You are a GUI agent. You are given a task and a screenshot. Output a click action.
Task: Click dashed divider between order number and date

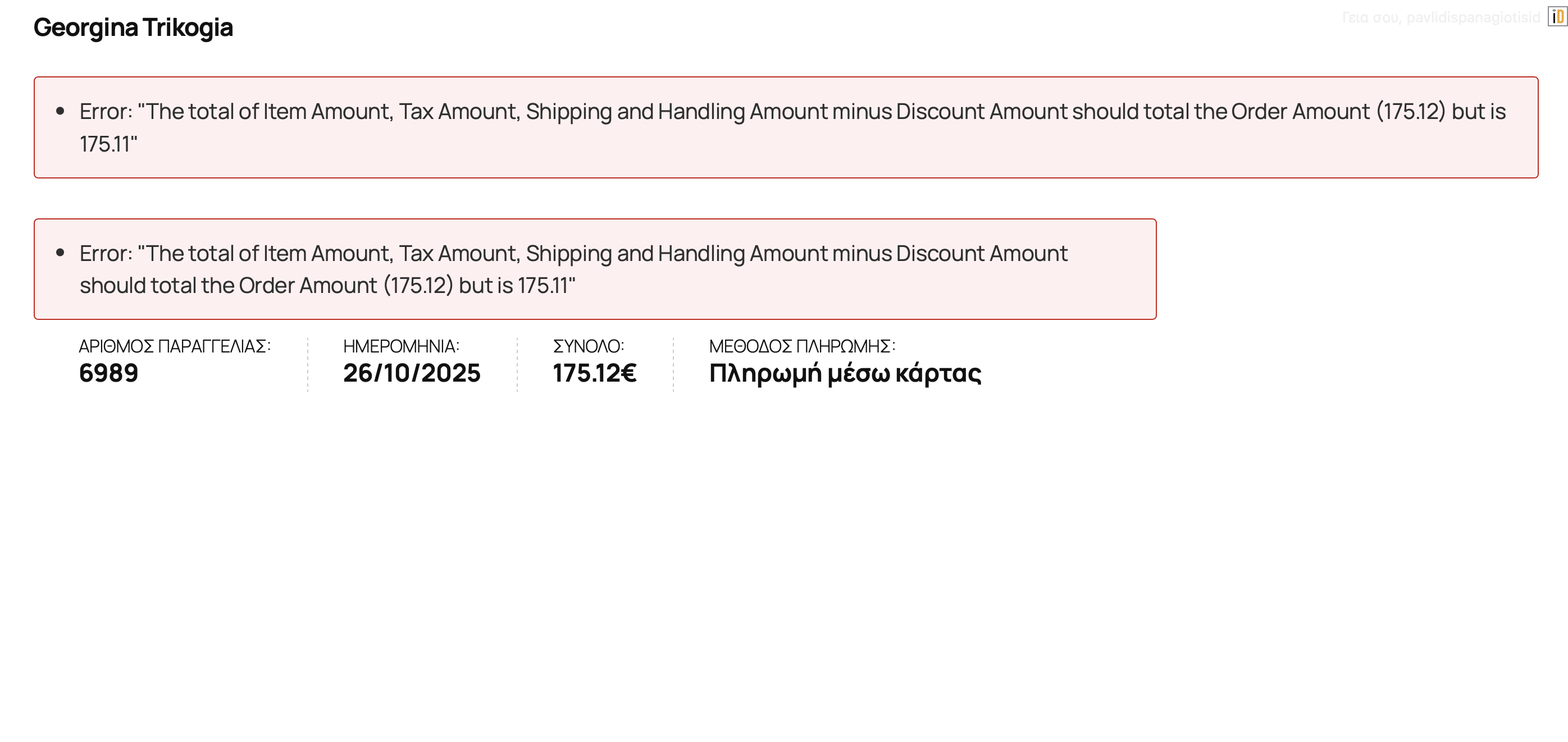[308, 365]
